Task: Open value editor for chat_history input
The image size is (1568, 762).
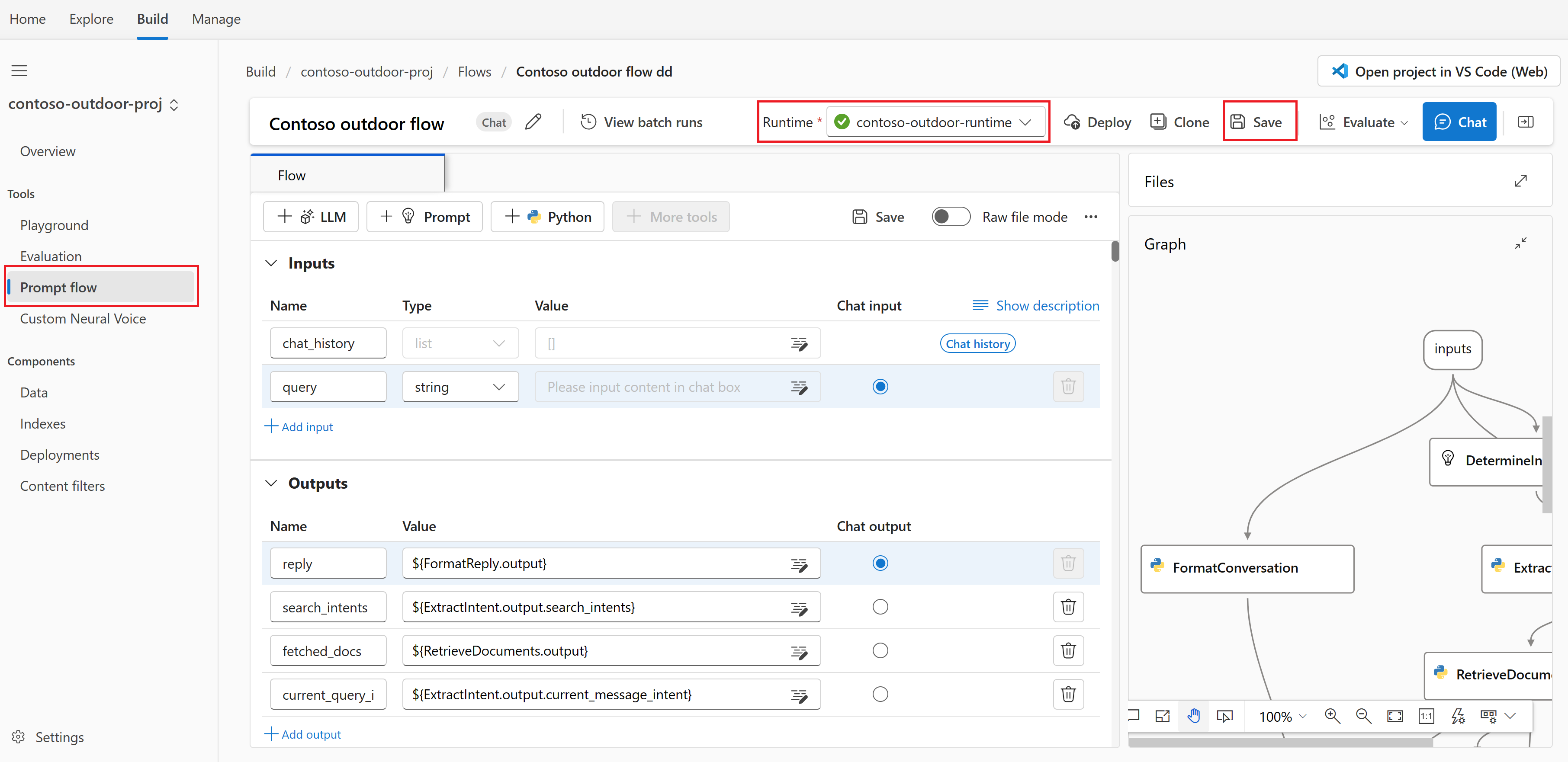Action: (799, 344)
